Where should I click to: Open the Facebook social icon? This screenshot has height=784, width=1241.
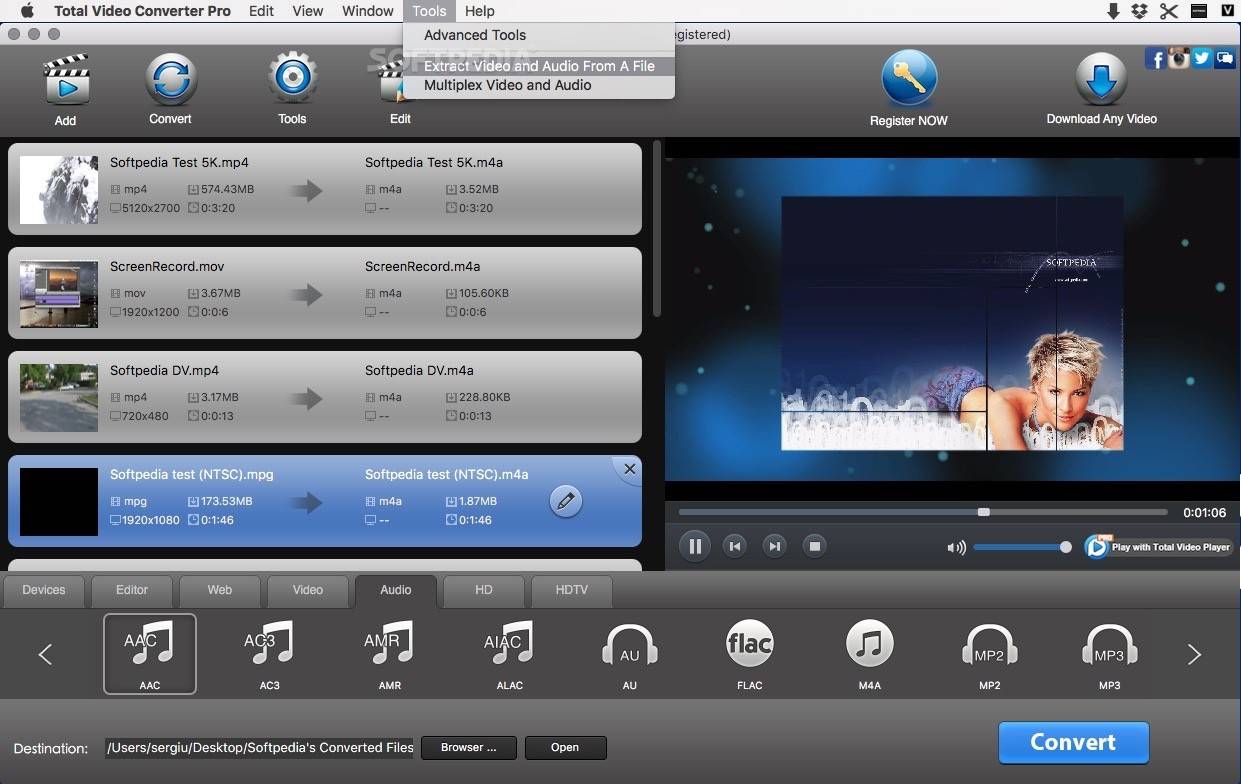click(x=1156, y=59)
